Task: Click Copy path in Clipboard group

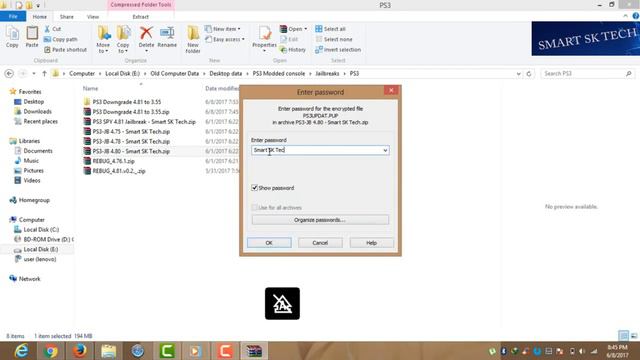Action: [x=60, y=39]
